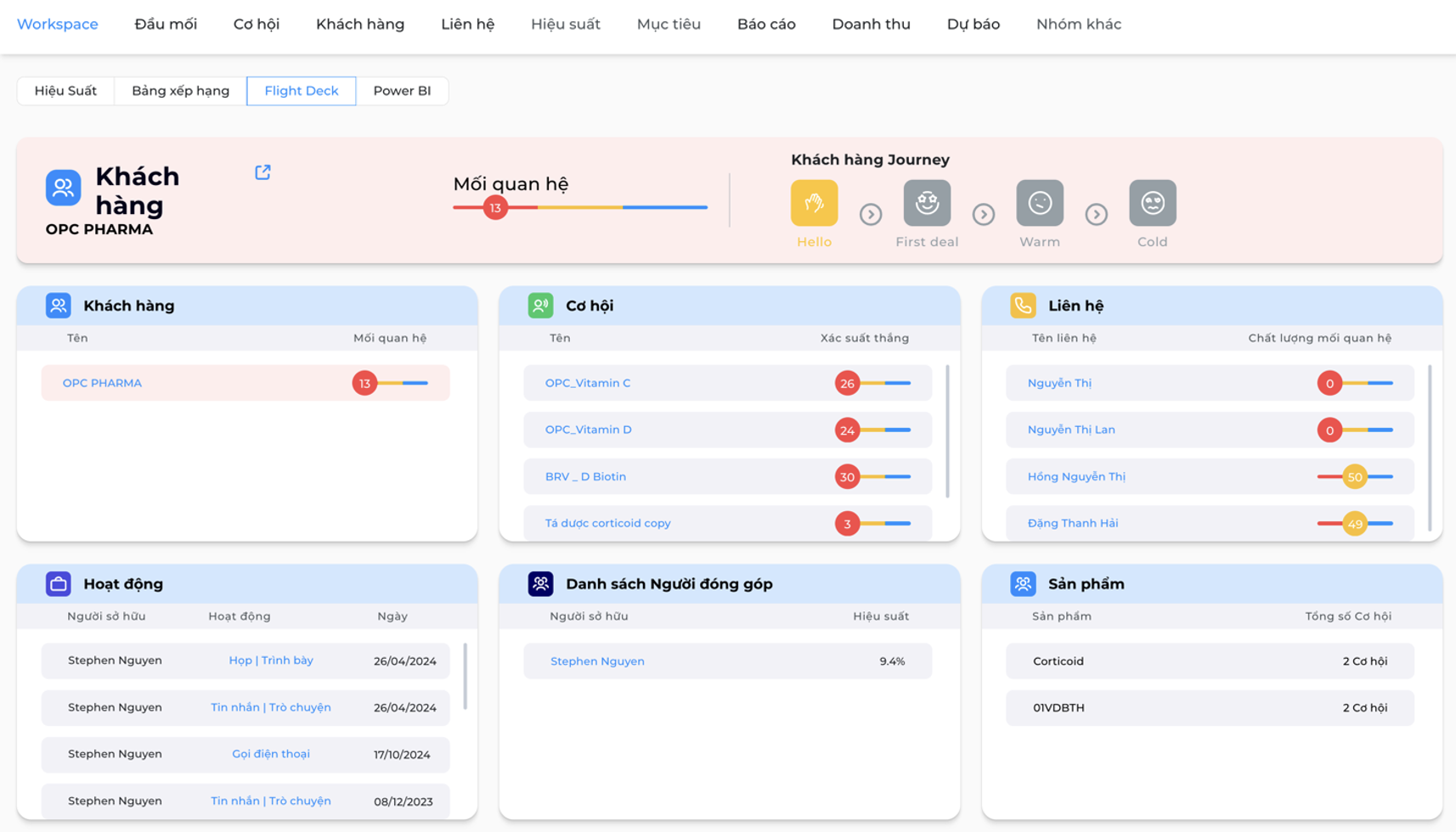Select the Hello journey stage icon
The width and height of the screenshot is (1456, 832).
click(x=814, y=203)
